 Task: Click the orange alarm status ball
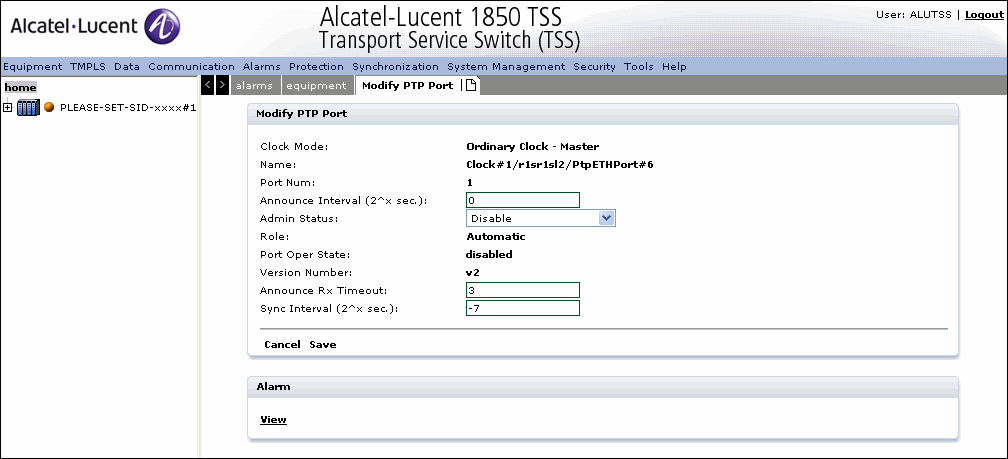(x=49, y=107)
